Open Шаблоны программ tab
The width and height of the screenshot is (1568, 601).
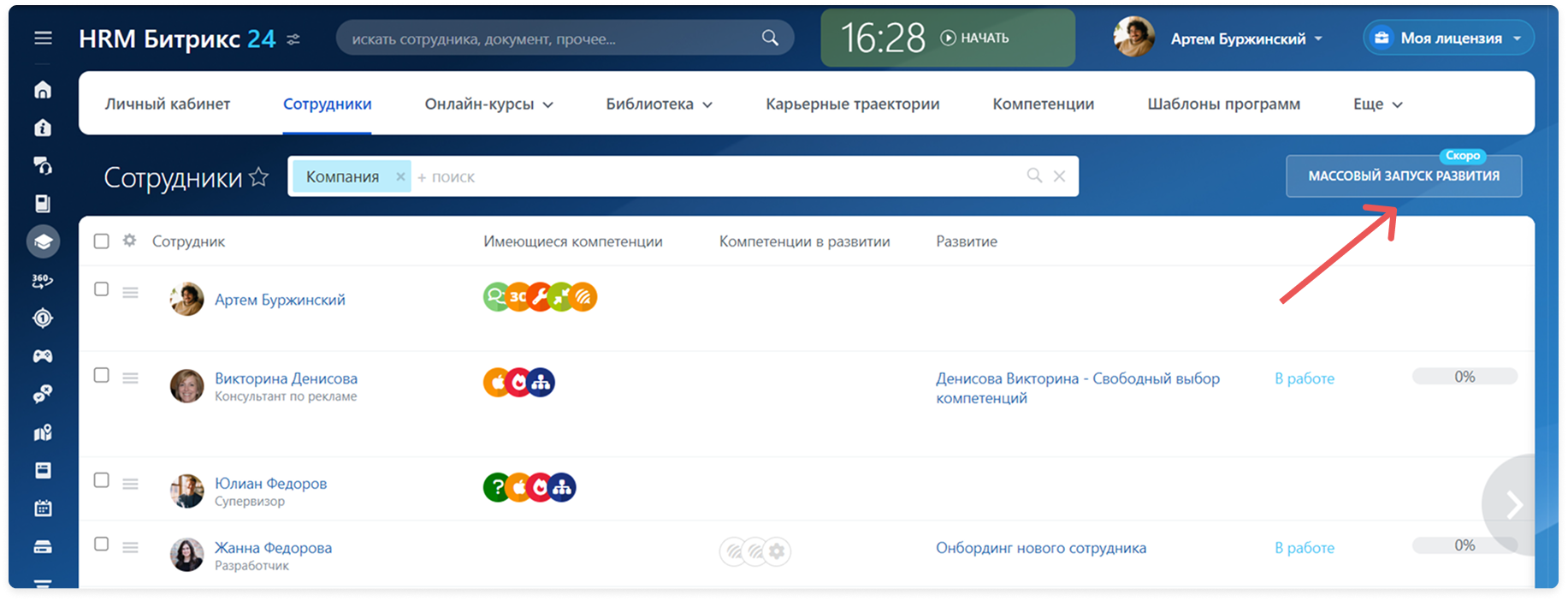point(1223,104)
